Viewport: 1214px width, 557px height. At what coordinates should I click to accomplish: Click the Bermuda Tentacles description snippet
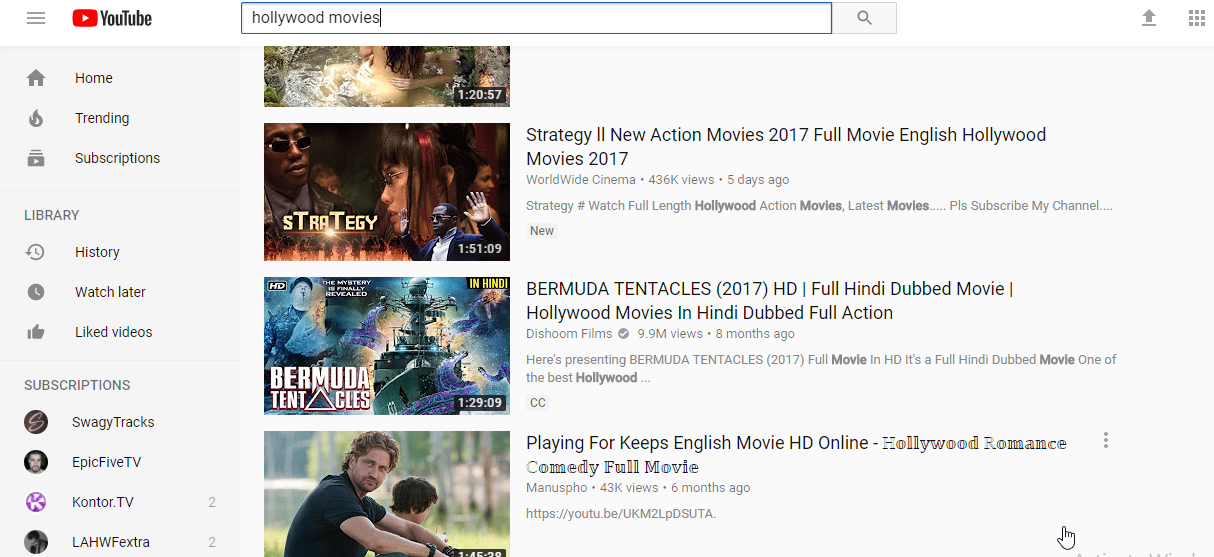[821, 369]
